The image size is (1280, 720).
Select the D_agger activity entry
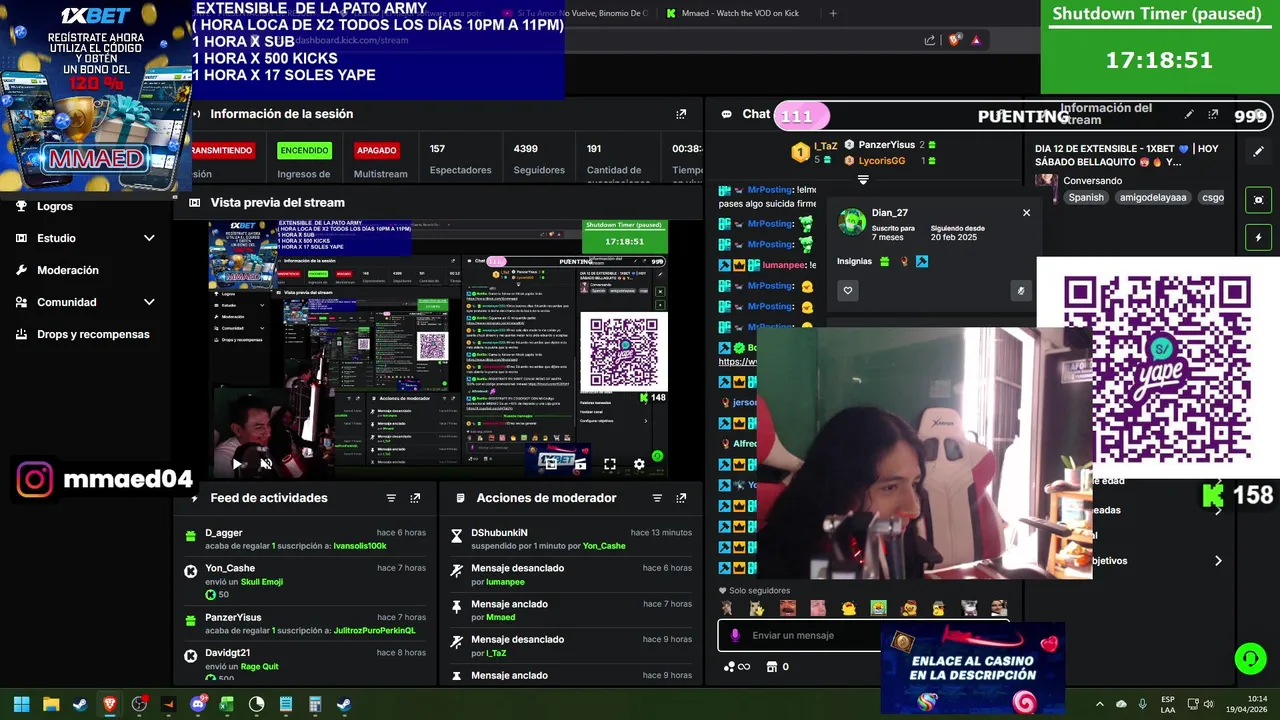305,539
